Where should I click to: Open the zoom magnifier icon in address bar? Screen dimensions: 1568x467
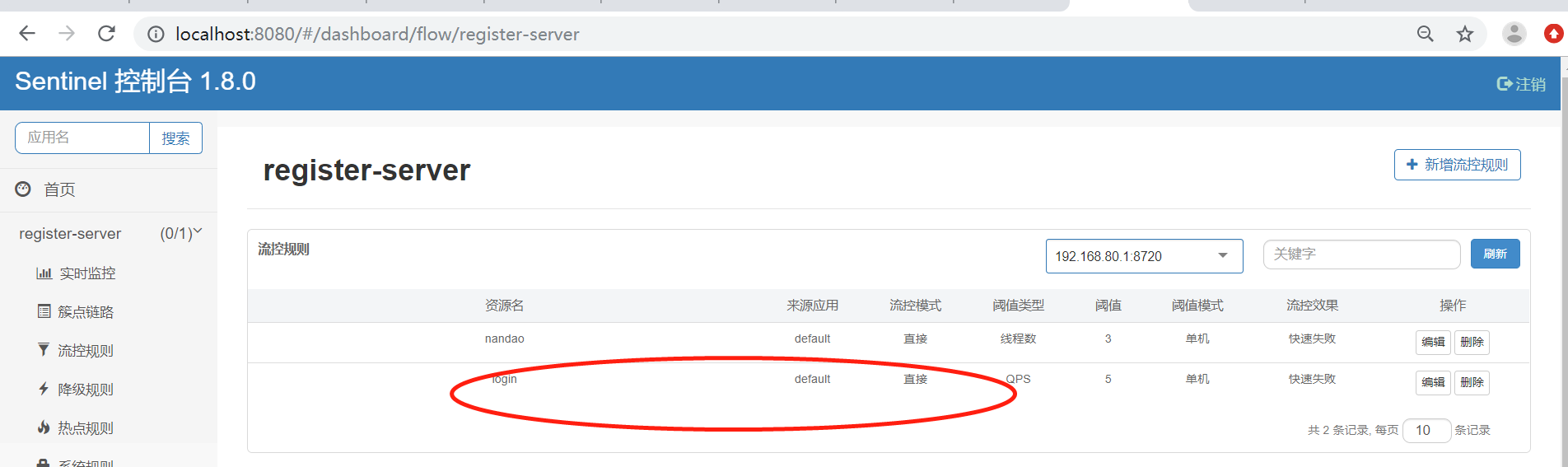1425,34
